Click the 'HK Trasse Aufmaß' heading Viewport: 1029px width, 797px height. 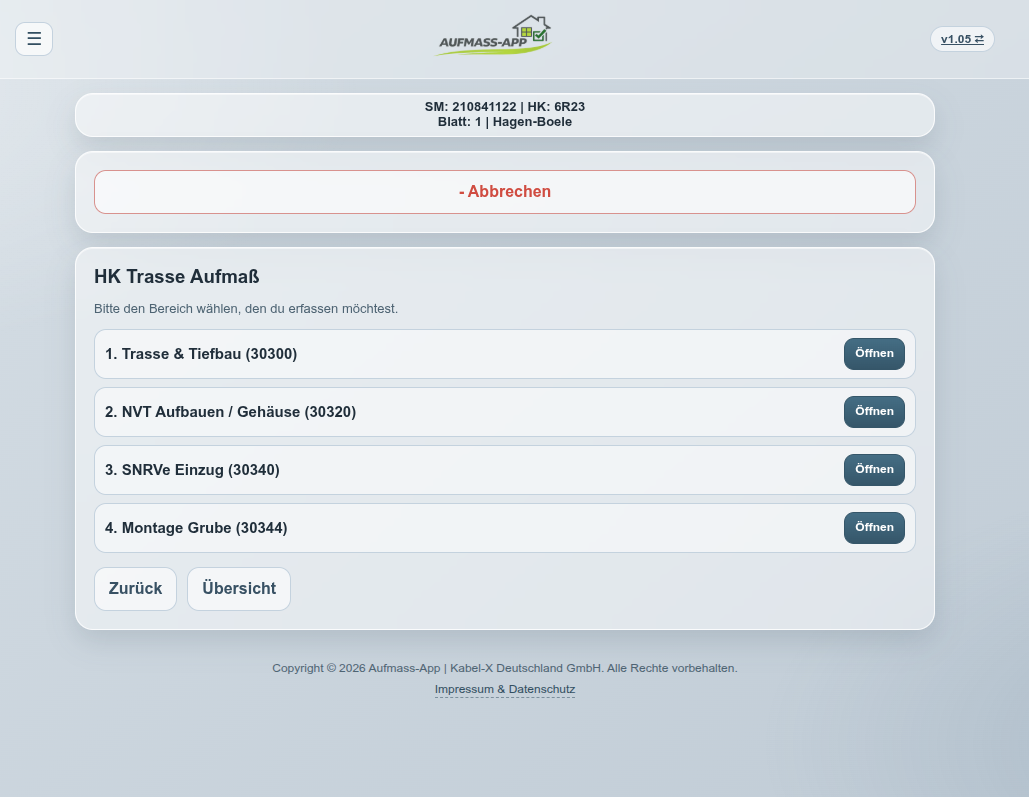(x=176, y=277)
